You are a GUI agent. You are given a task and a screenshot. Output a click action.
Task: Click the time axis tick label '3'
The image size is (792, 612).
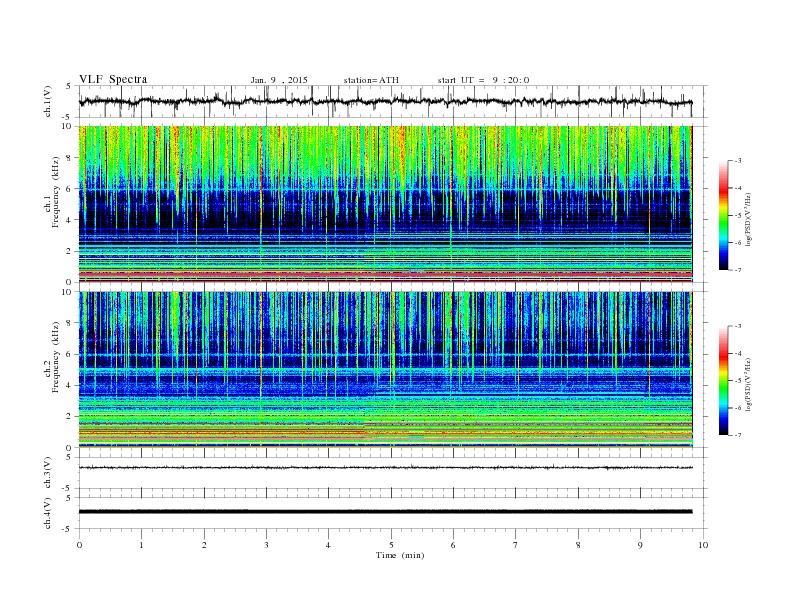pos(266,545)
